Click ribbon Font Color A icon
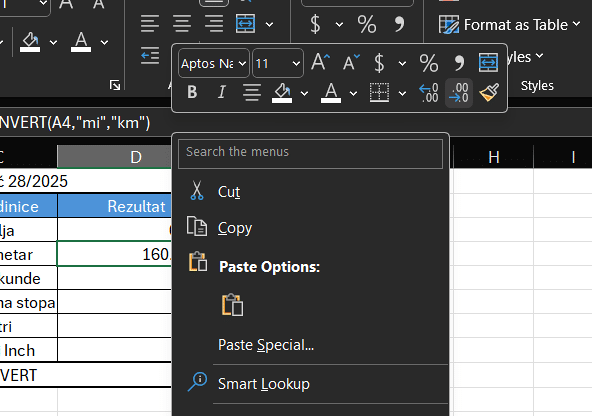This screenshot has width=592, height=416. point(81,42)
